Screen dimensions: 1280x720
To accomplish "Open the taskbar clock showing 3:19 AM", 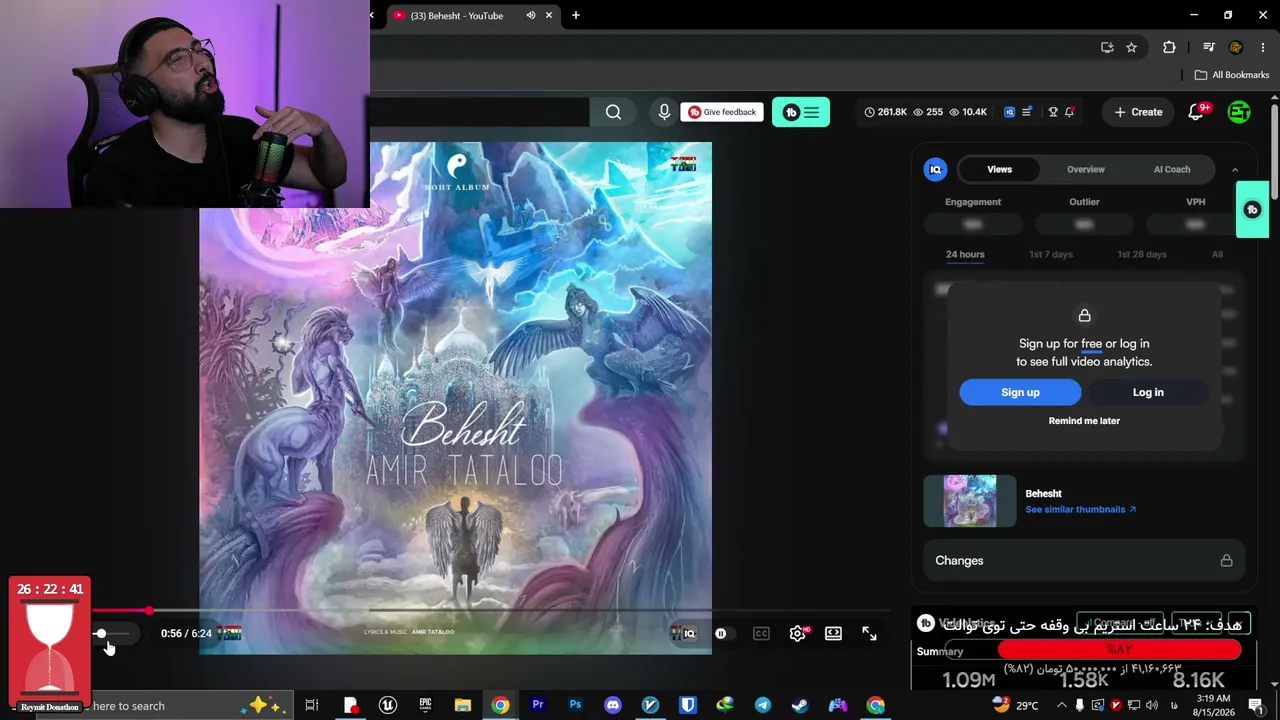I will click(1213, 705).
